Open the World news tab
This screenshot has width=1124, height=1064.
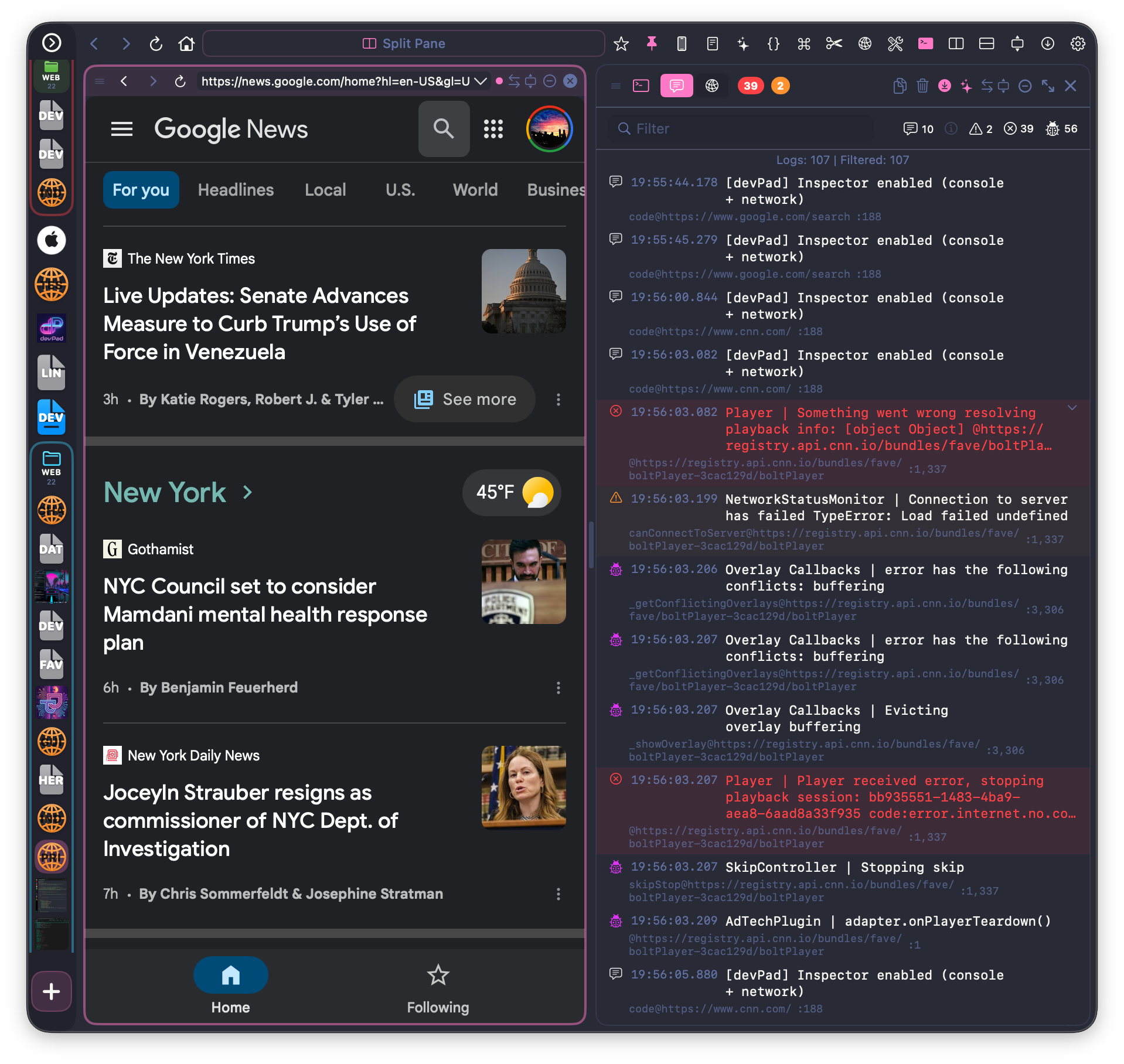(475, 189)
